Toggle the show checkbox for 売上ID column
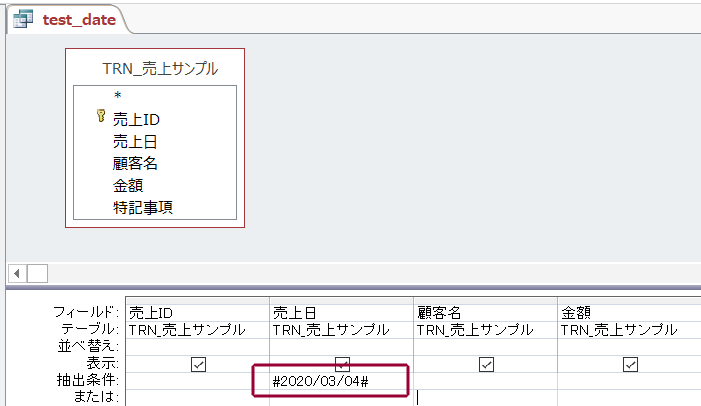This screenshot has height=406, width=701. pyautogui.click(x=198, y=365)
